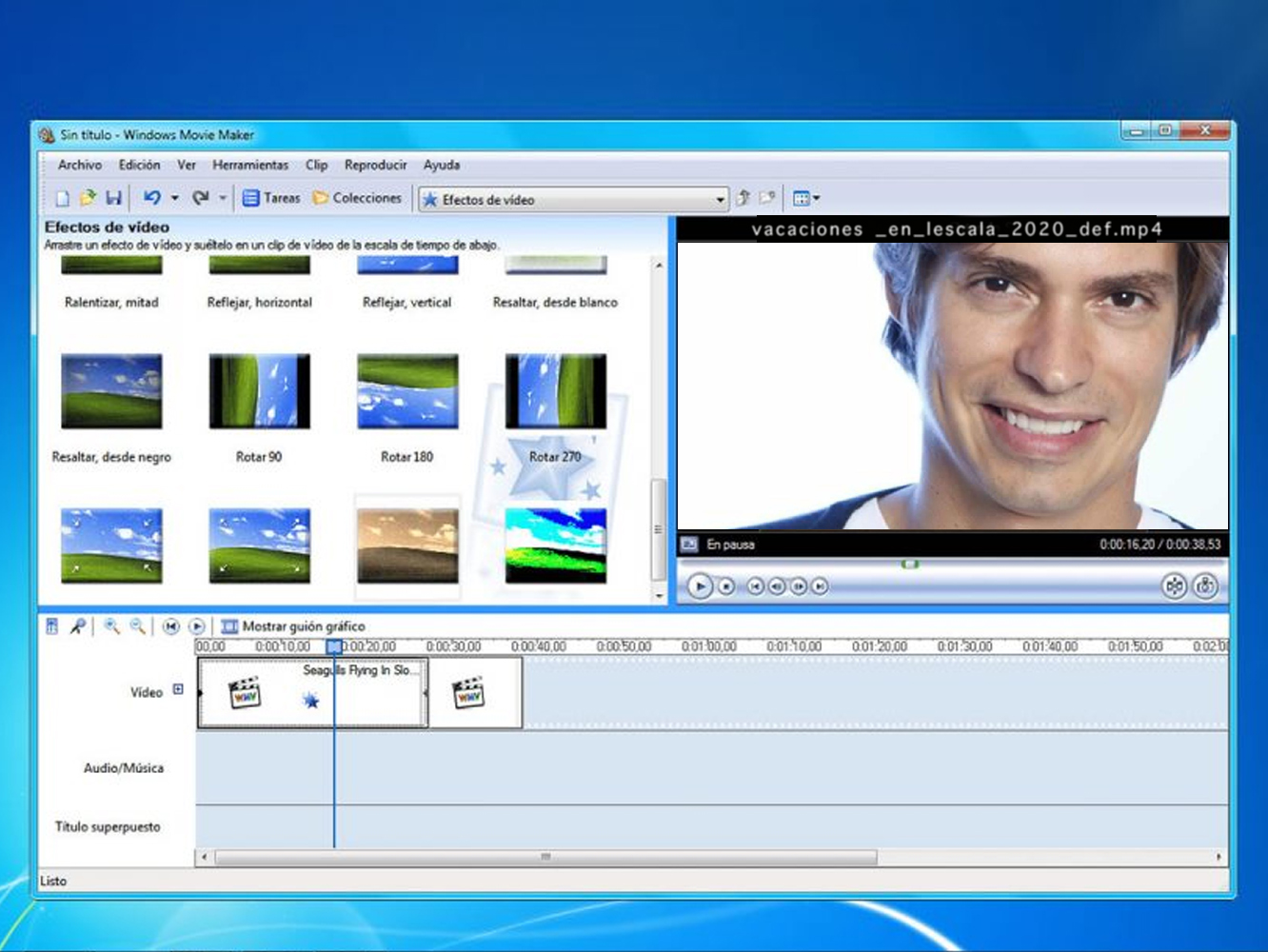The image size is (1268, 952).
Task: Open the audio levels tool in the timeline
Action: click(52, 626)
